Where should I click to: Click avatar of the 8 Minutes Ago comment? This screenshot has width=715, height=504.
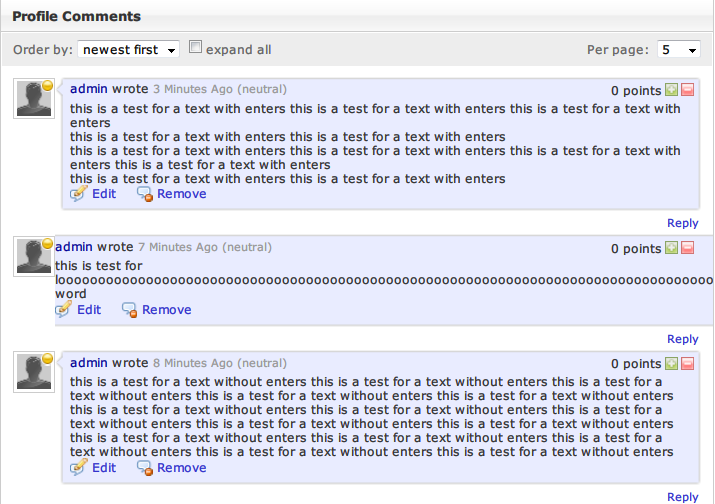(34, 372)
